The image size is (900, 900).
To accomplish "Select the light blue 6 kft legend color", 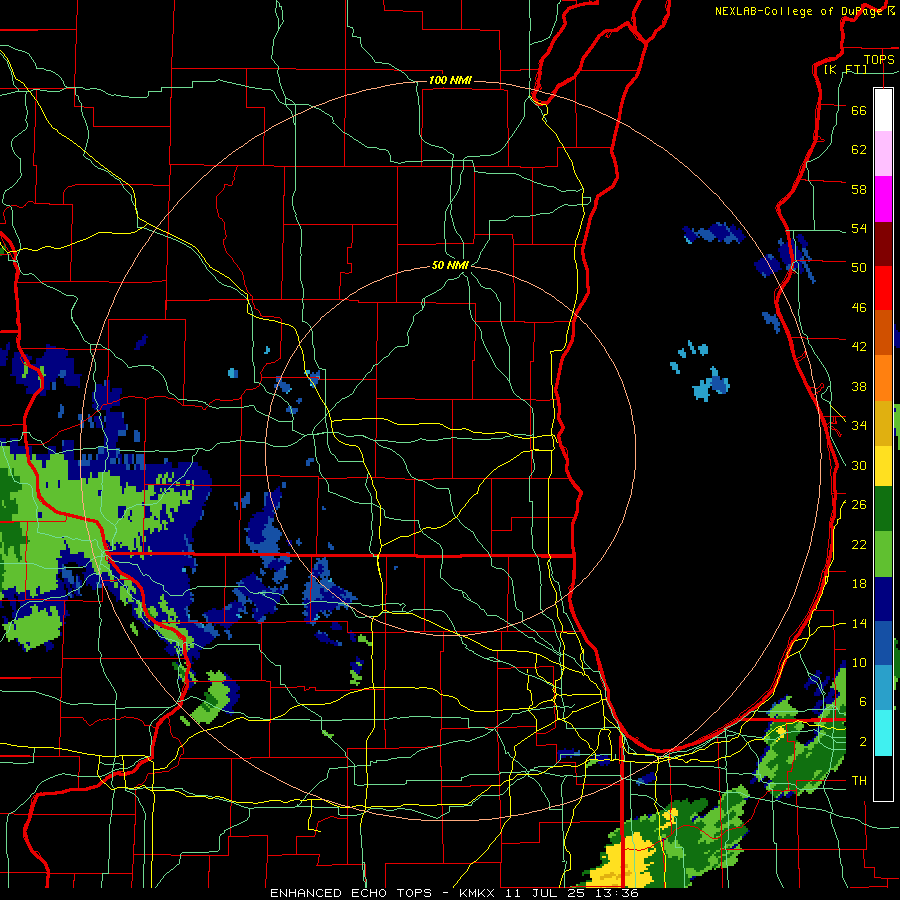I will coord(883,688).
